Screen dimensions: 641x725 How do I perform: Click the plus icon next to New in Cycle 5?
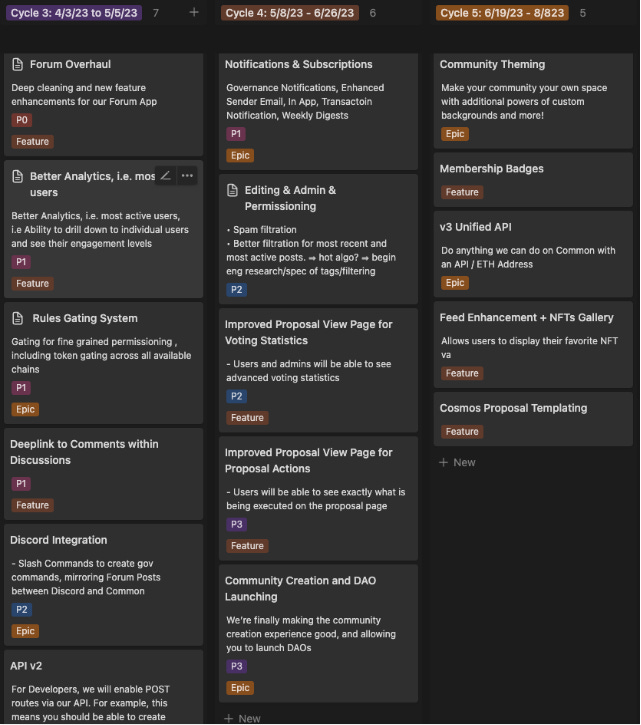(443, 462)
